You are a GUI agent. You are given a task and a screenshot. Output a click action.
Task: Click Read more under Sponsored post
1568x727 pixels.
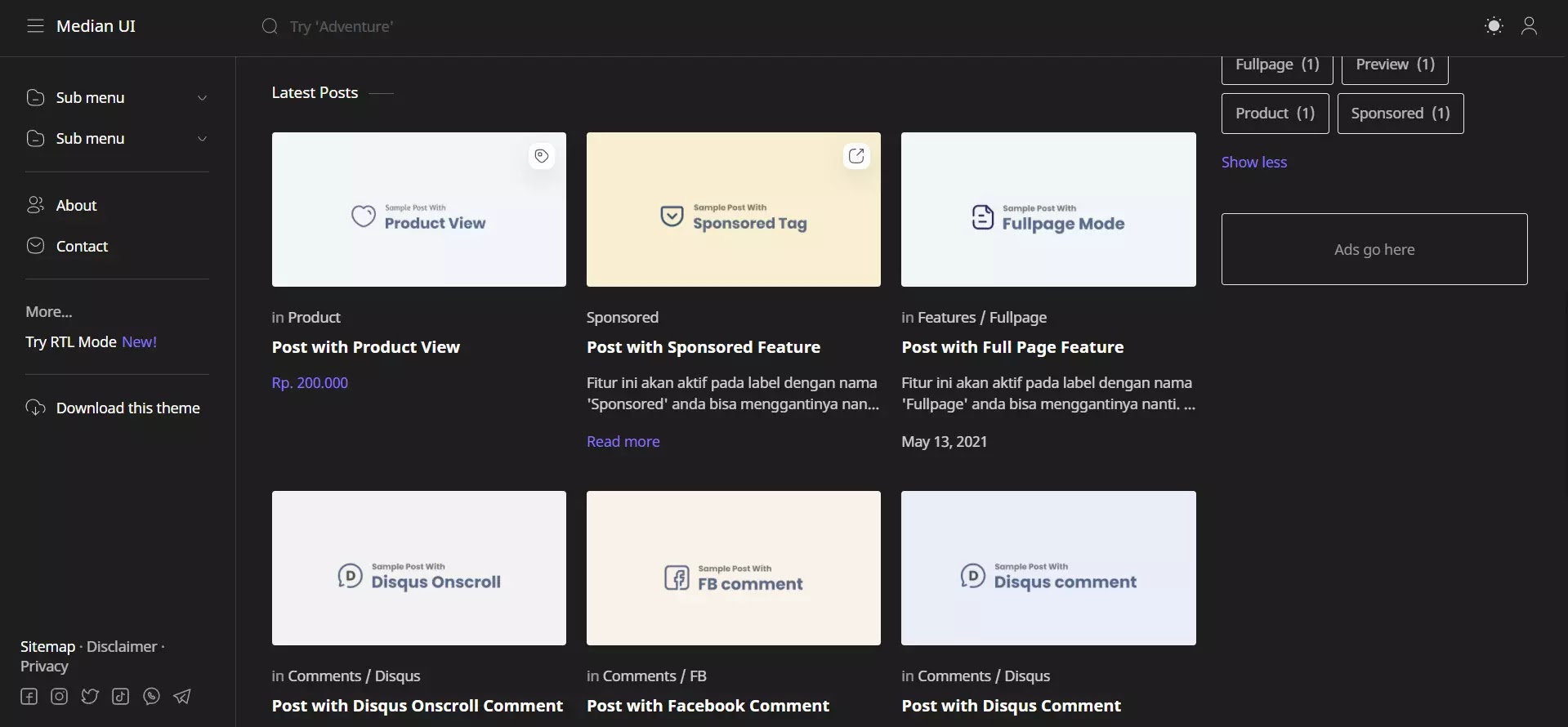pos(623,441)
